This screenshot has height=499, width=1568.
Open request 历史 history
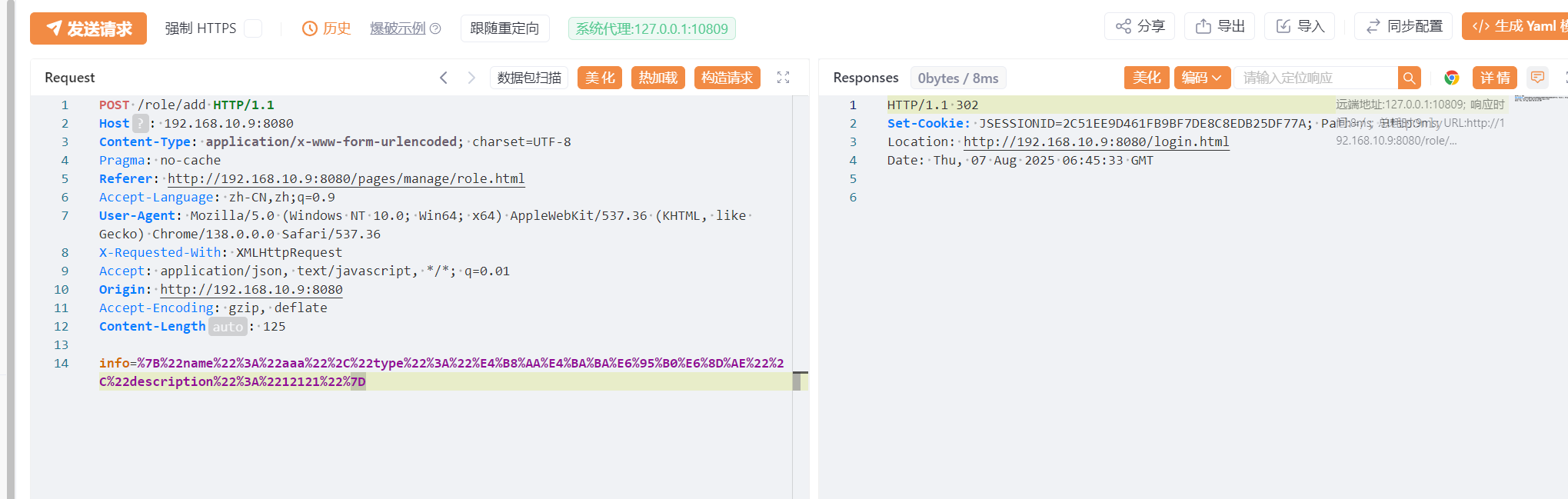327,28
